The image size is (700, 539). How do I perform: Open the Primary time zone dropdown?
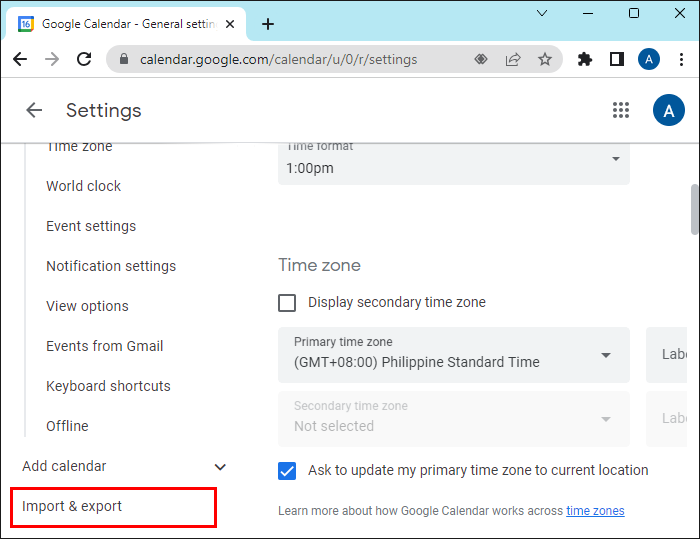[454, 354]
